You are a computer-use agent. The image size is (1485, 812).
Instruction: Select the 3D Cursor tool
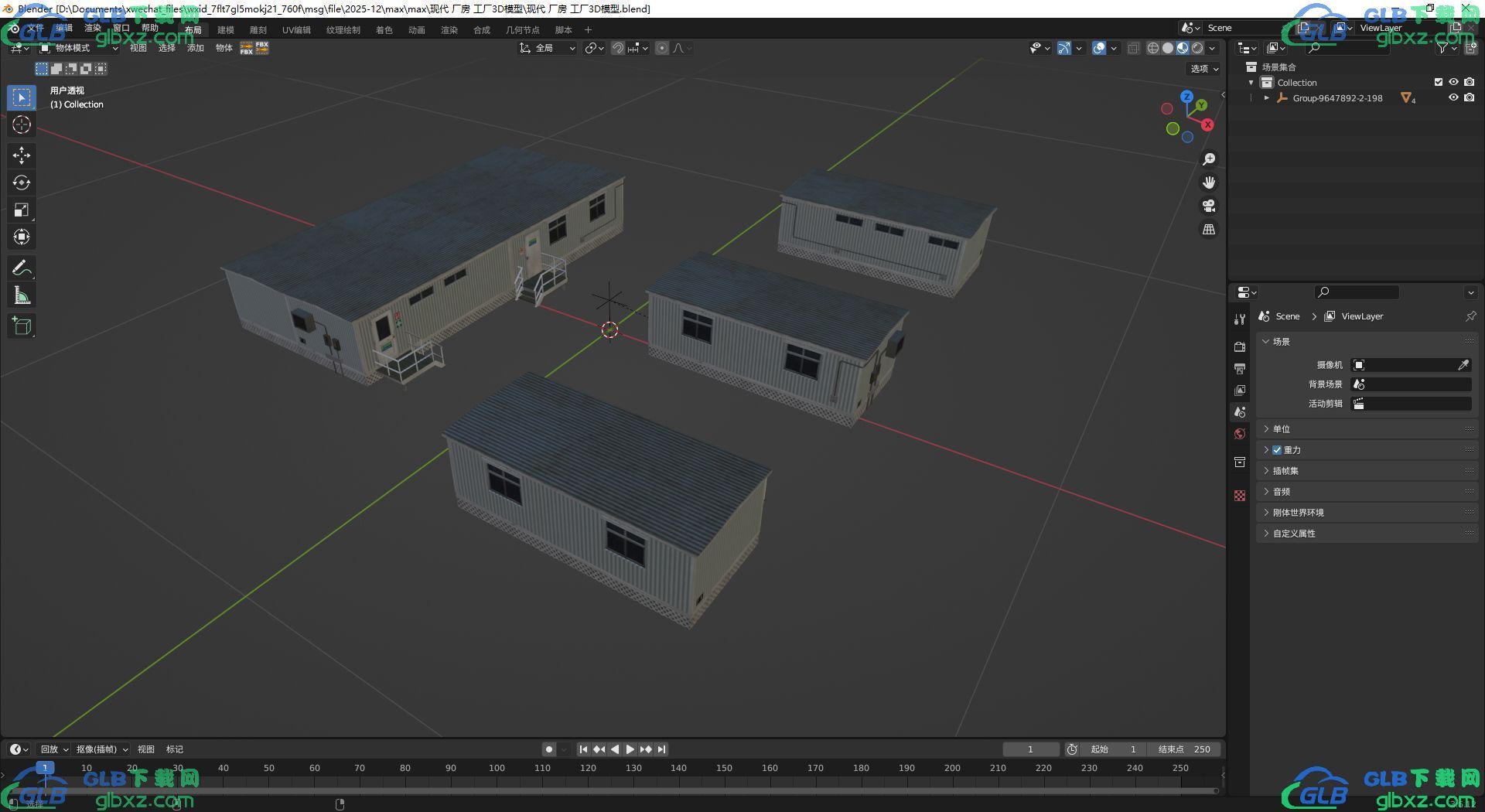pos(21,125)
